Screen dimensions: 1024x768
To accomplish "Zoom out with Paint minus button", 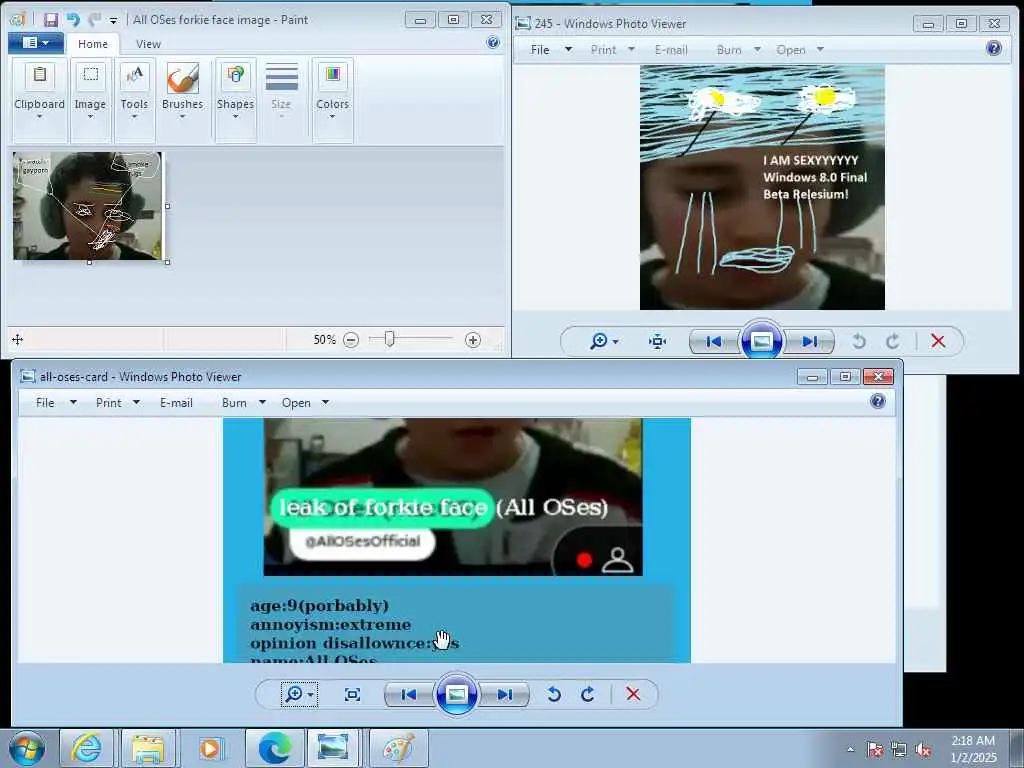I will coord(351,340).
